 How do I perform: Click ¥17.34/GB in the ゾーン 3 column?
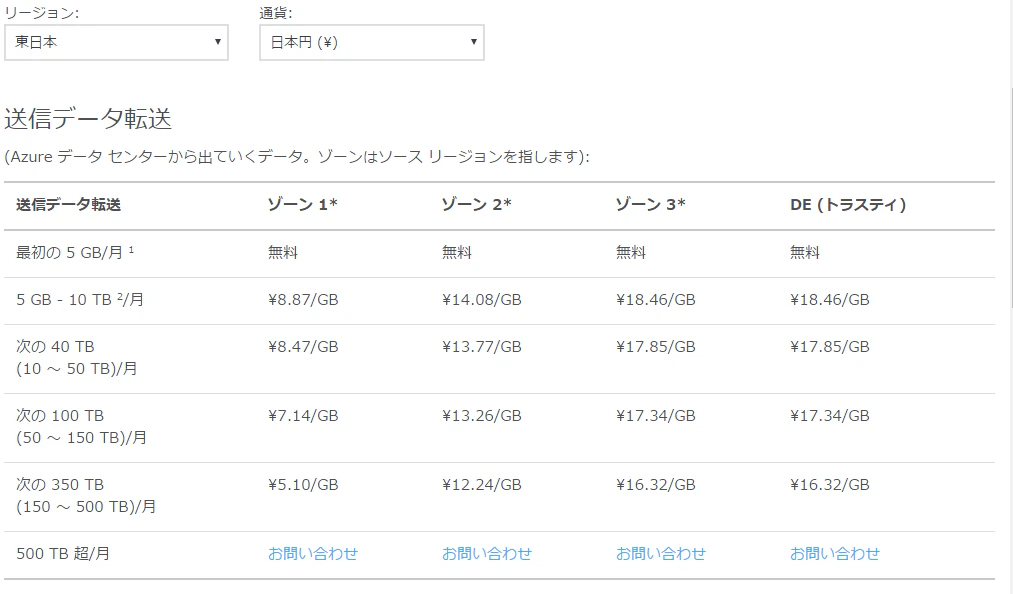click(655, 416)
